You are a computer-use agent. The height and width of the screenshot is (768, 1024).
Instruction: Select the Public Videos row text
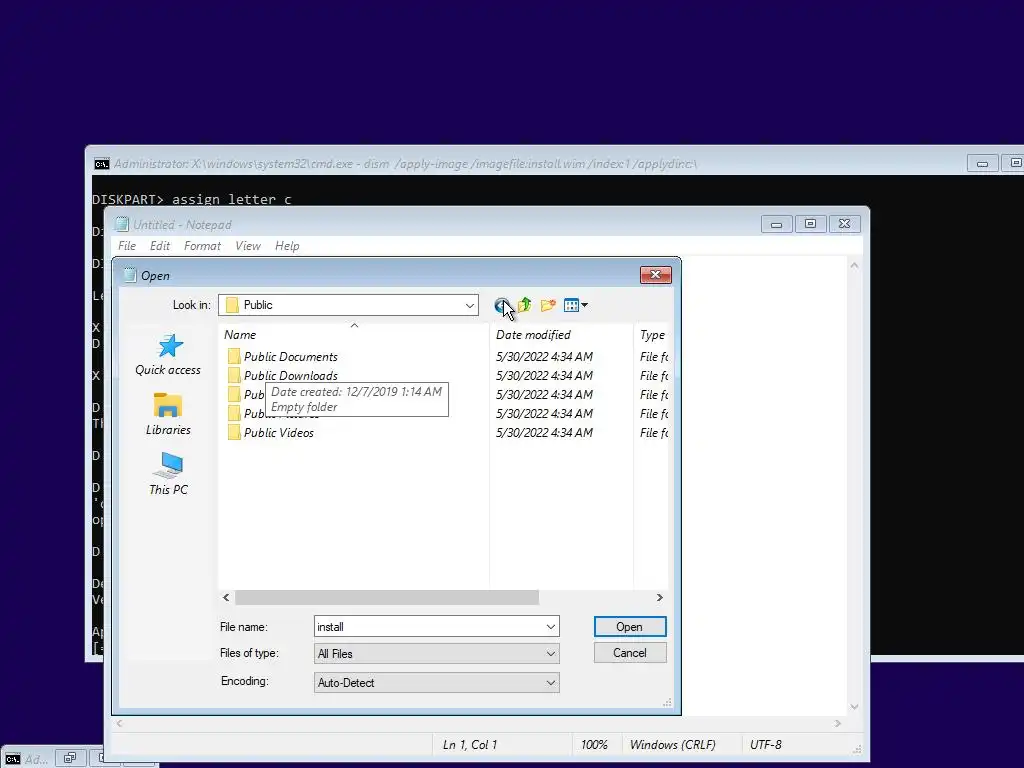tap(279, 432)
